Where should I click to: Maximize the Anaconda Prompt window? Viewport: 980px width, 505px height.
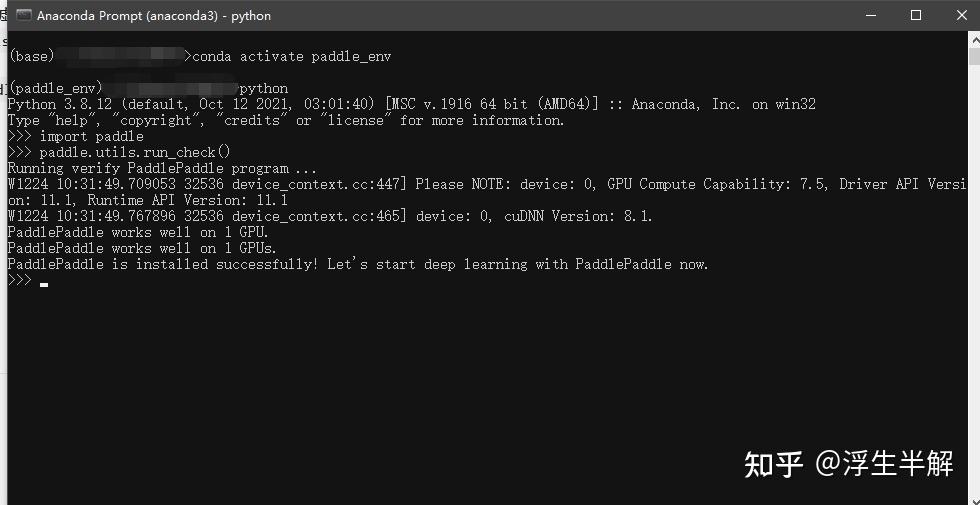tap(916, 16)
